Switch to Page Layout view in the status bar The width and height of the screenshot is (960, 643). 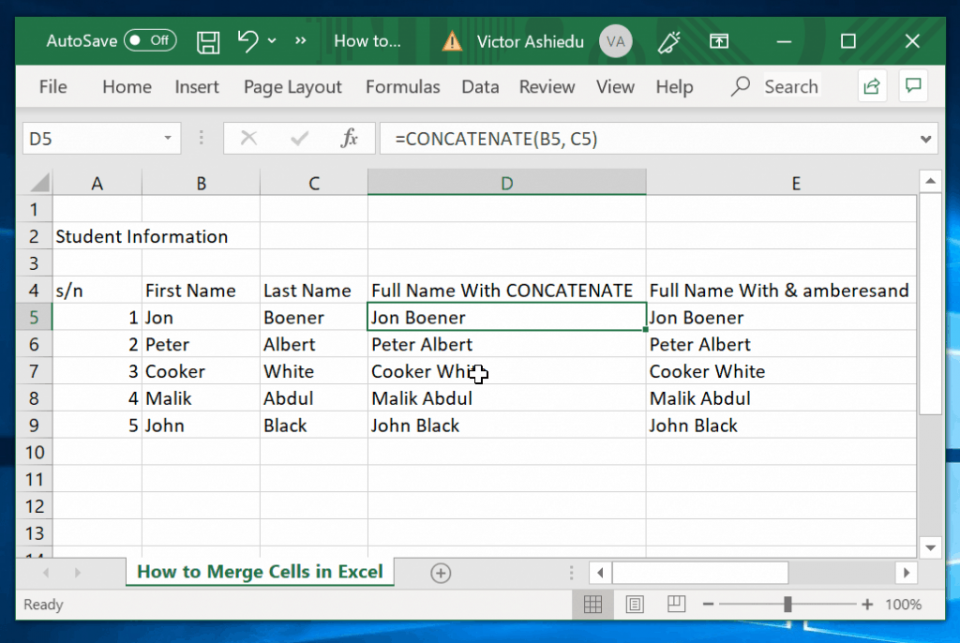coord(634,604)
